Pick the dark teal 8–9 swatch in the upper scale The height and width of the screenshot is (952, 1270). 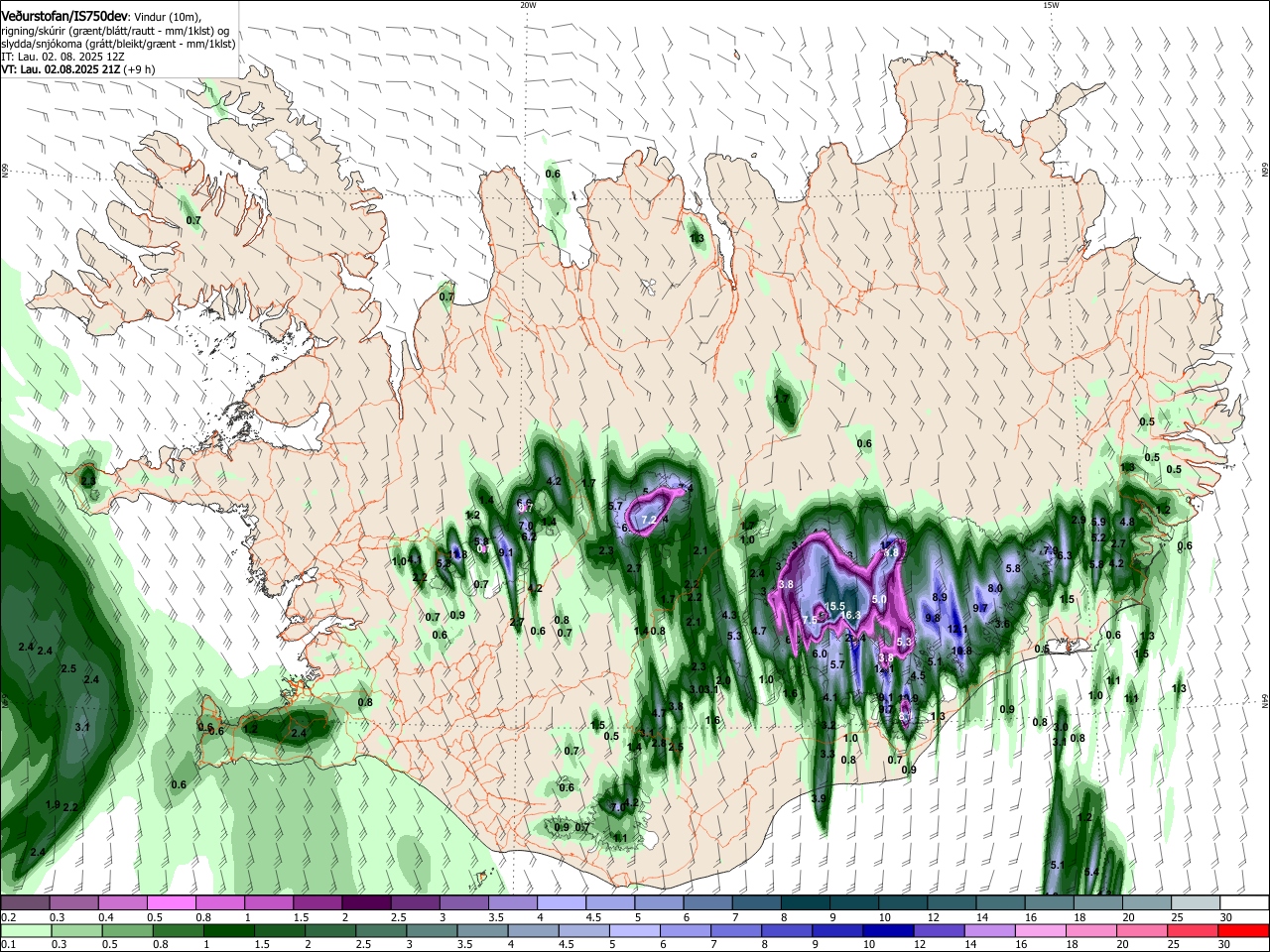tap(805, 903)
